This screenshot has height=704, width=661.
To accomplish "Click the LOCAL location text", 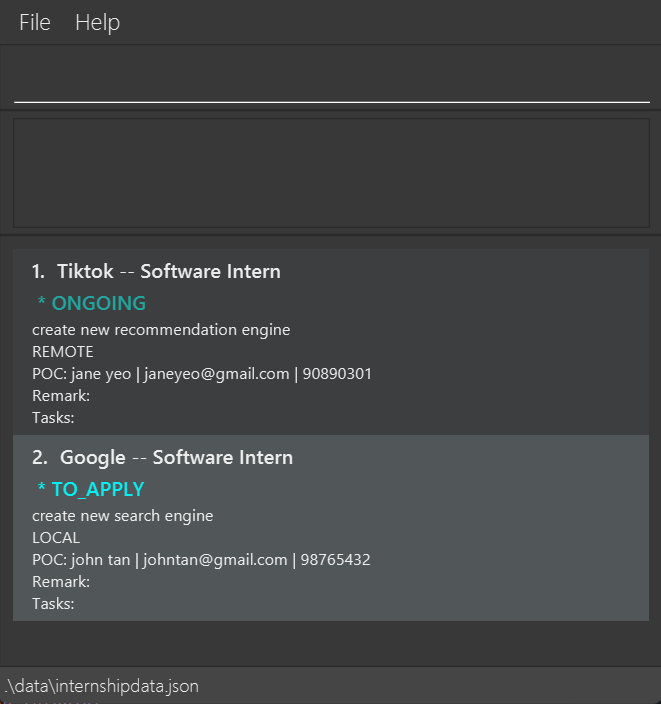I will [x=56, y=538].
